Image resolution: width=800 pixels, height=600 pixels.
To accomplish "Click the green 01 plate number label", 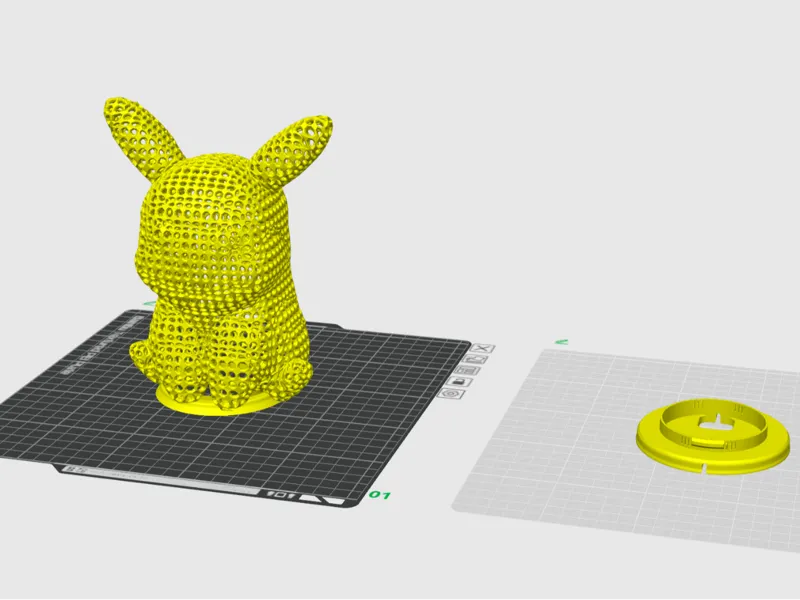I will (380, 494).
